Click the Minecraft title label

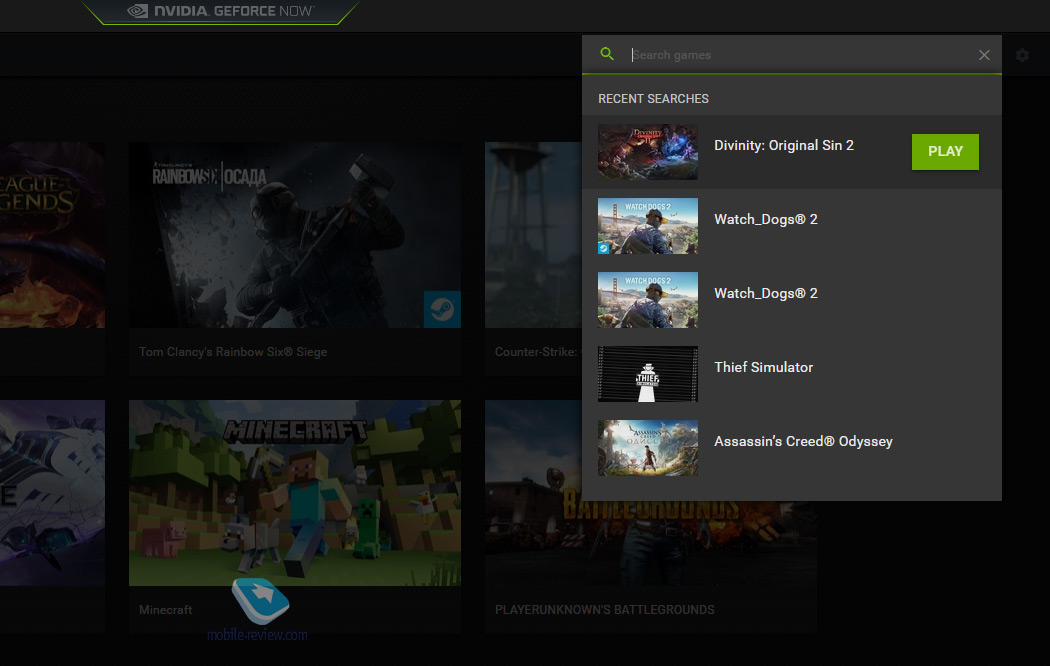(x=165, y=610)
